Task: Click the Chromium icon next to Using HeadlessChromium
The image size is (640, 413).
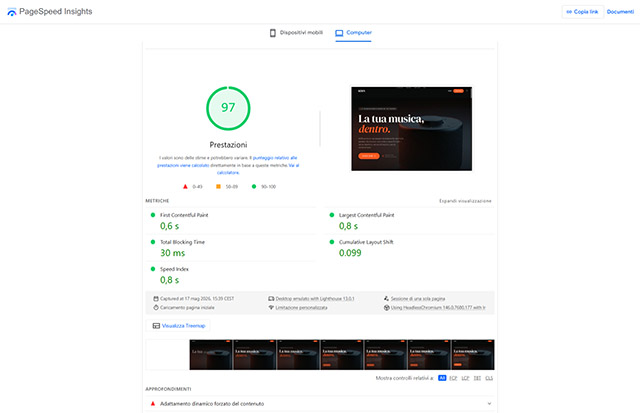Action: (x=386, y=308)
